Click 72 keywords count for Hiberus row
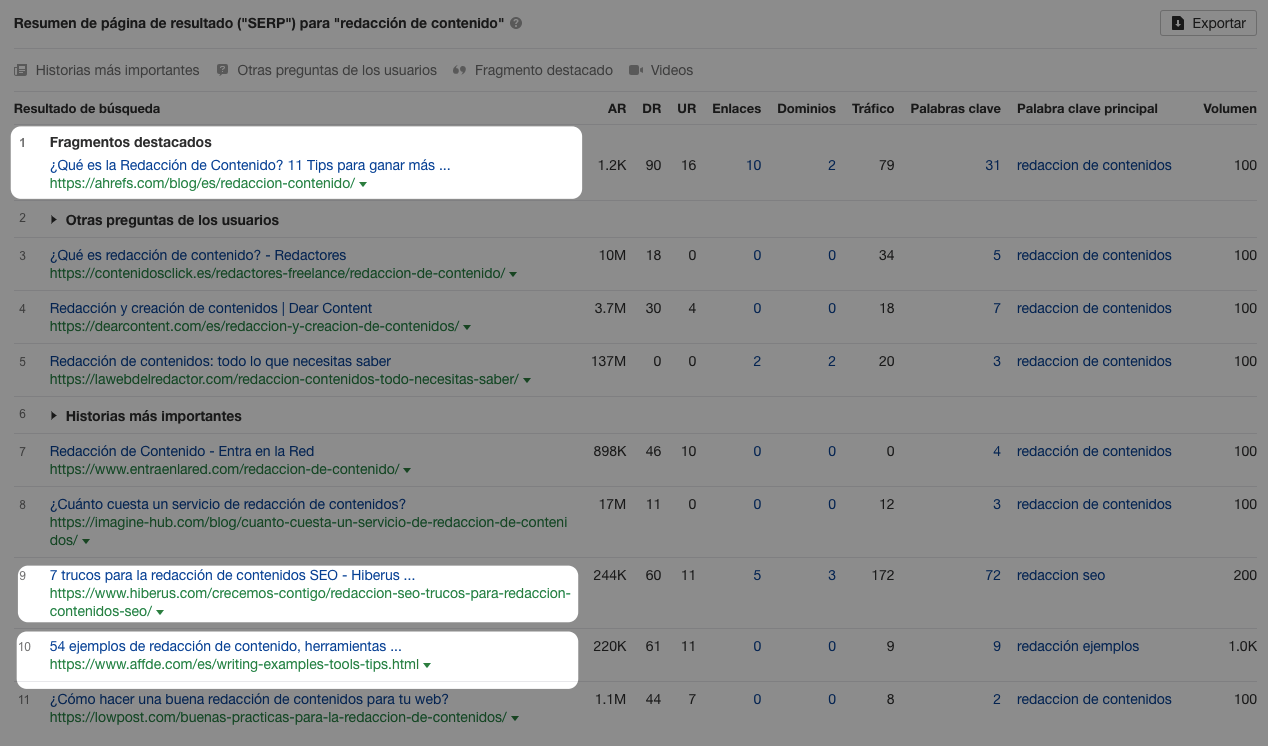This screenshot has width=1268, height=746. 992,576
